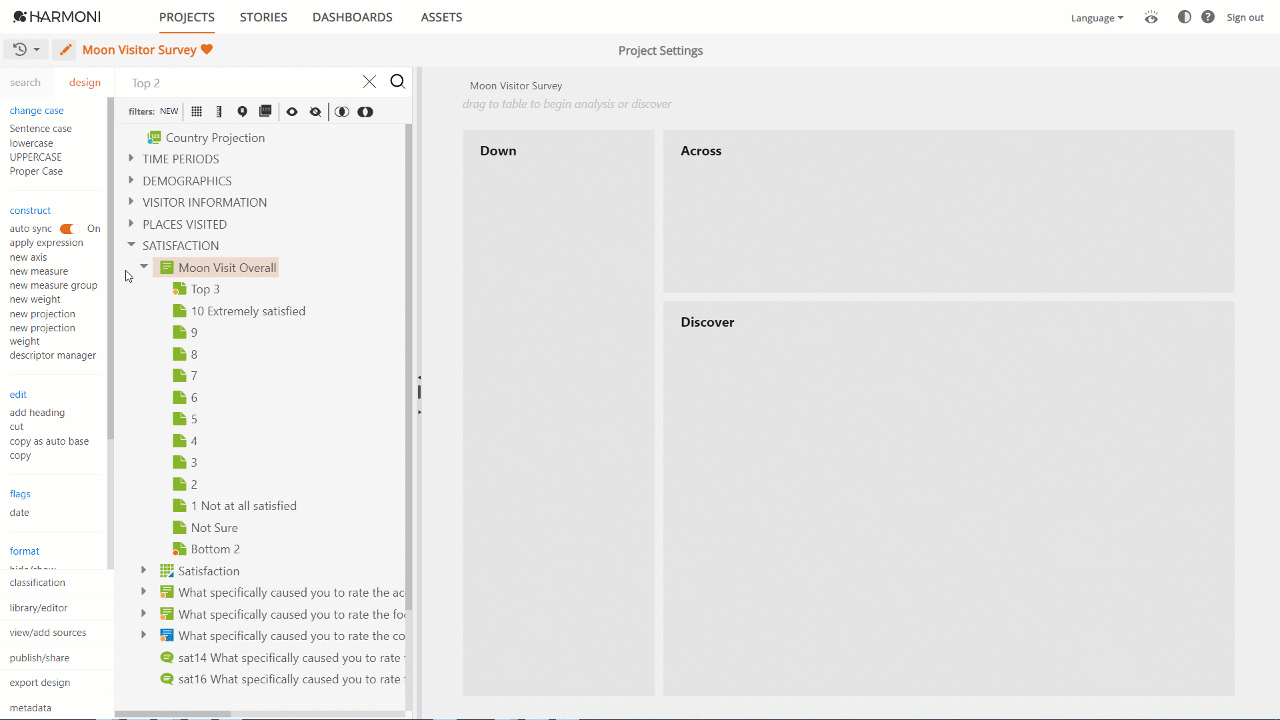Click the magnifier search icon
This screenshot has width=1280, height=720.
(x=397, y=82)
